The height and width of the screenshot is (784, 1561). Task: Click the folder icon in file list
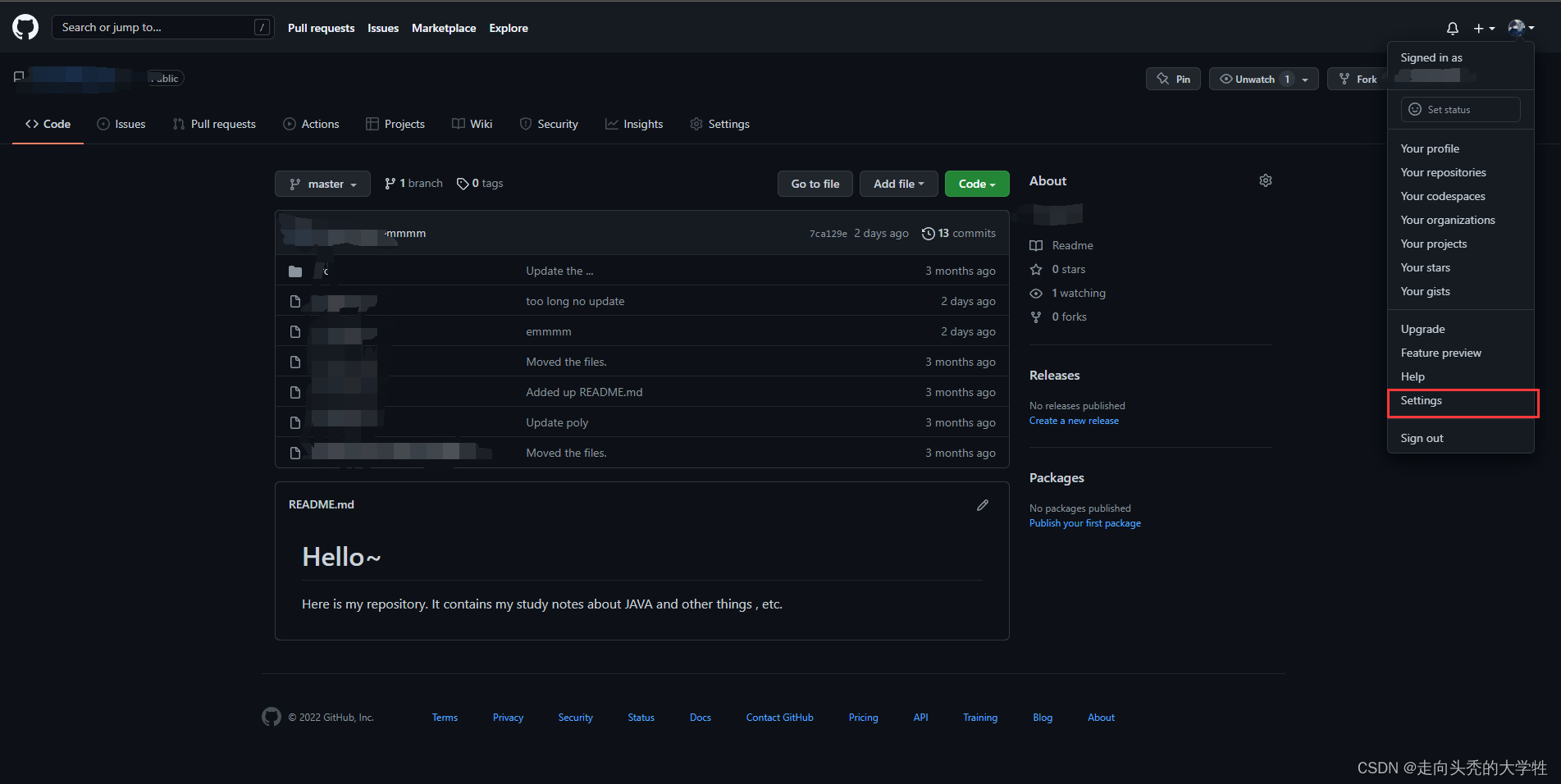coord(295,271)
